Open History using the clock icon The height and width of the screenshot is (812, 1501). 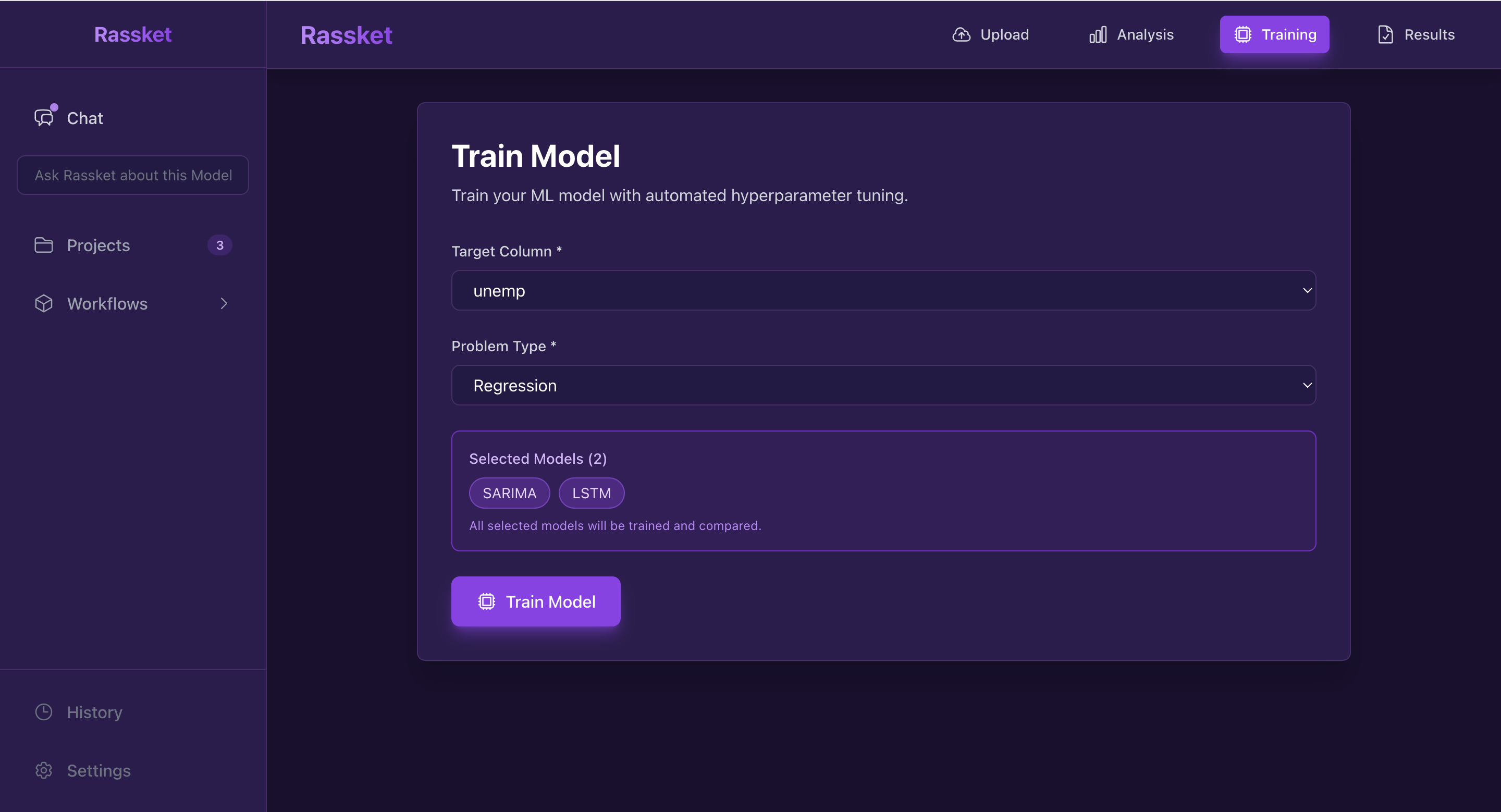tap(43, 712)
